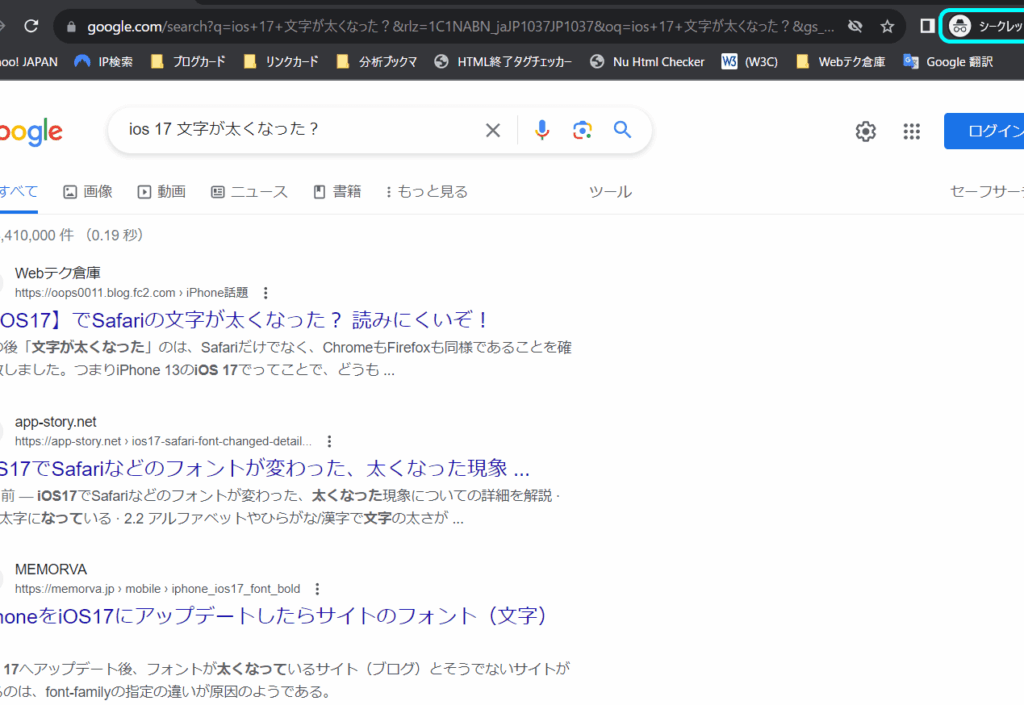Clear the search box with X
This screenshot has width=1024, height=705.
click(492, 130)
